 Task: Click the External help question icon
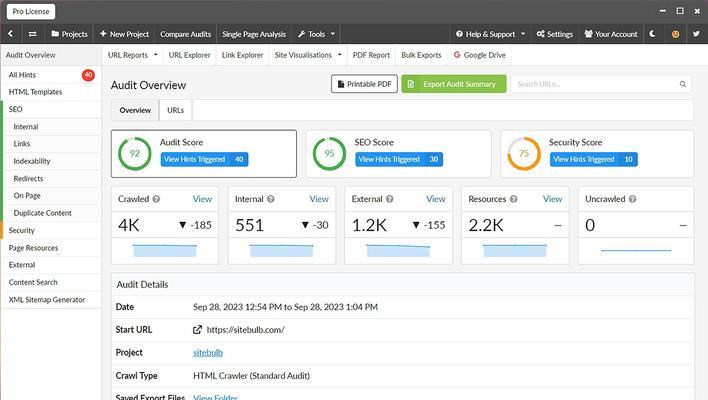pyautogui.click(x=389, y=199)
